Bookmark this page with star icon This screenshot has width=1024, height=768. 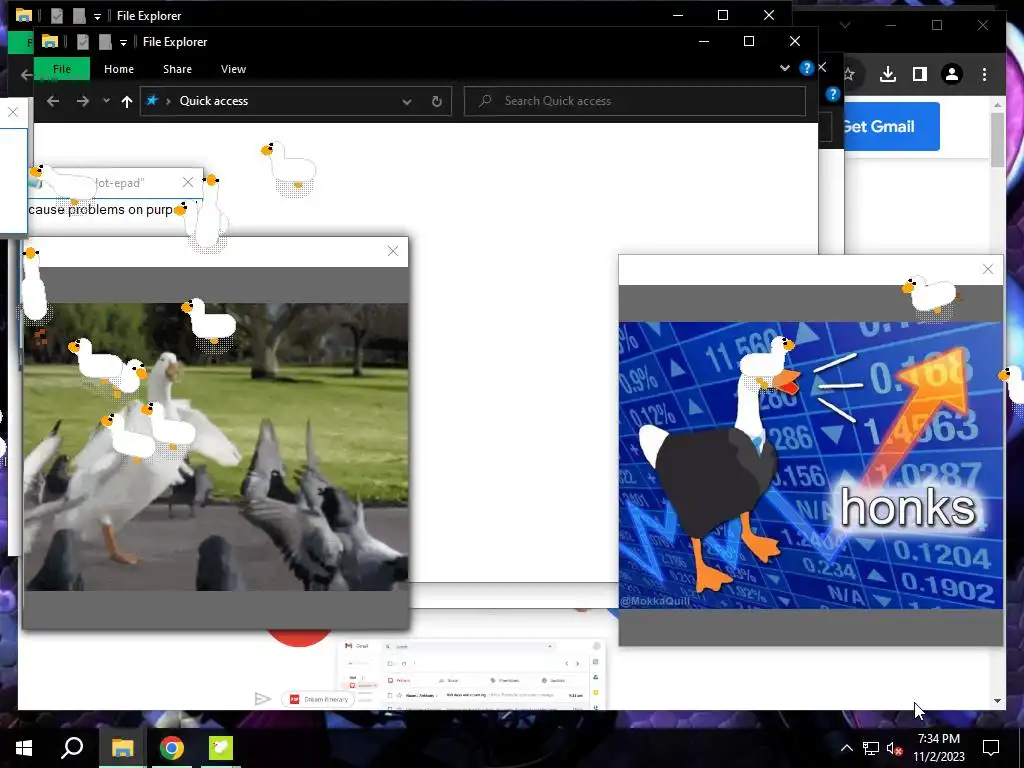(849, 74)
